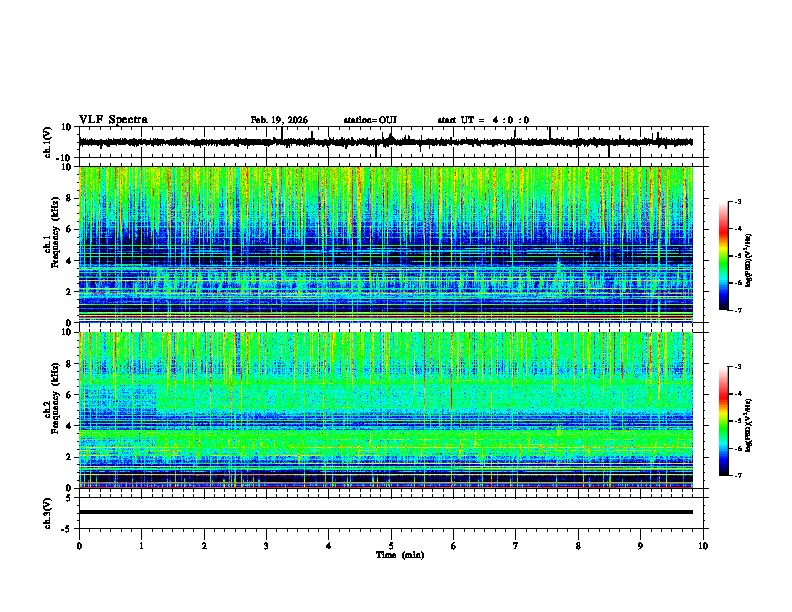Click the ch.2 spectrogram color scale bar
This screenshot has width=792, height=612.
[x=724, y=421]
